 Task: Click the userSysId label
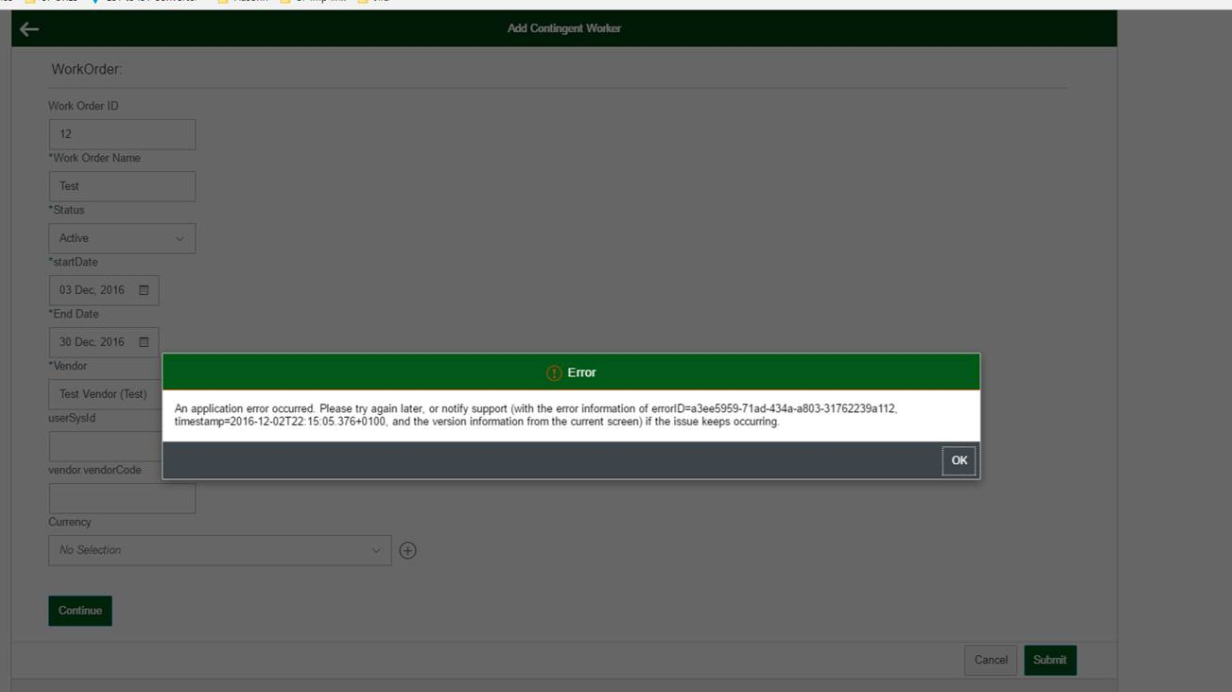(72, 418)
